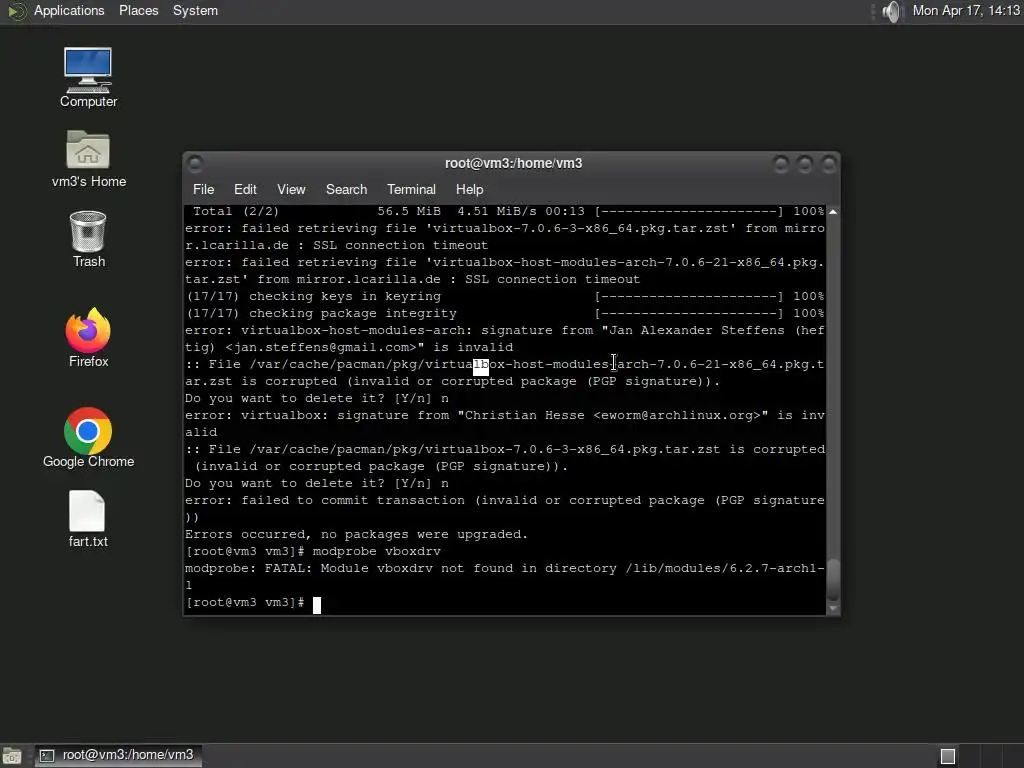Click the show desktop icon in the bottom panel
Image resolution: width=1024 pixels, height=768 pixels.
12,756
